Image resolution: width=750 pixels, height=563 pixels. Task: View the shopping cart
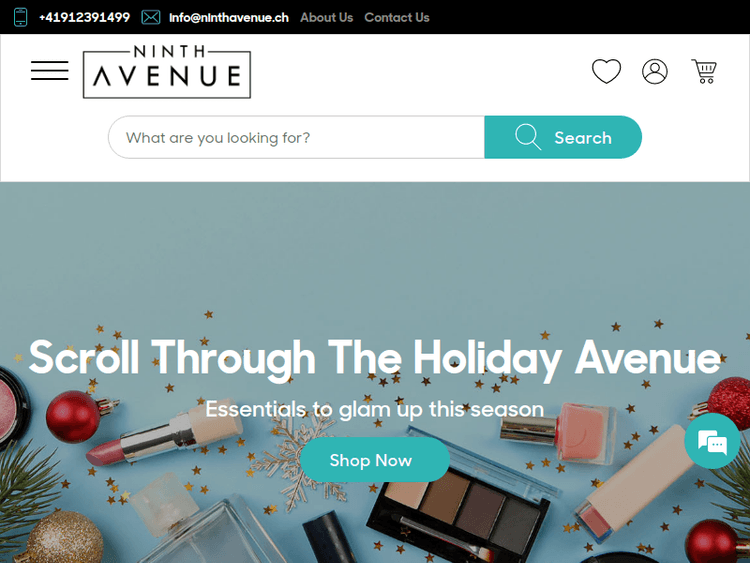pyautogui.click(x=704, y=71)
